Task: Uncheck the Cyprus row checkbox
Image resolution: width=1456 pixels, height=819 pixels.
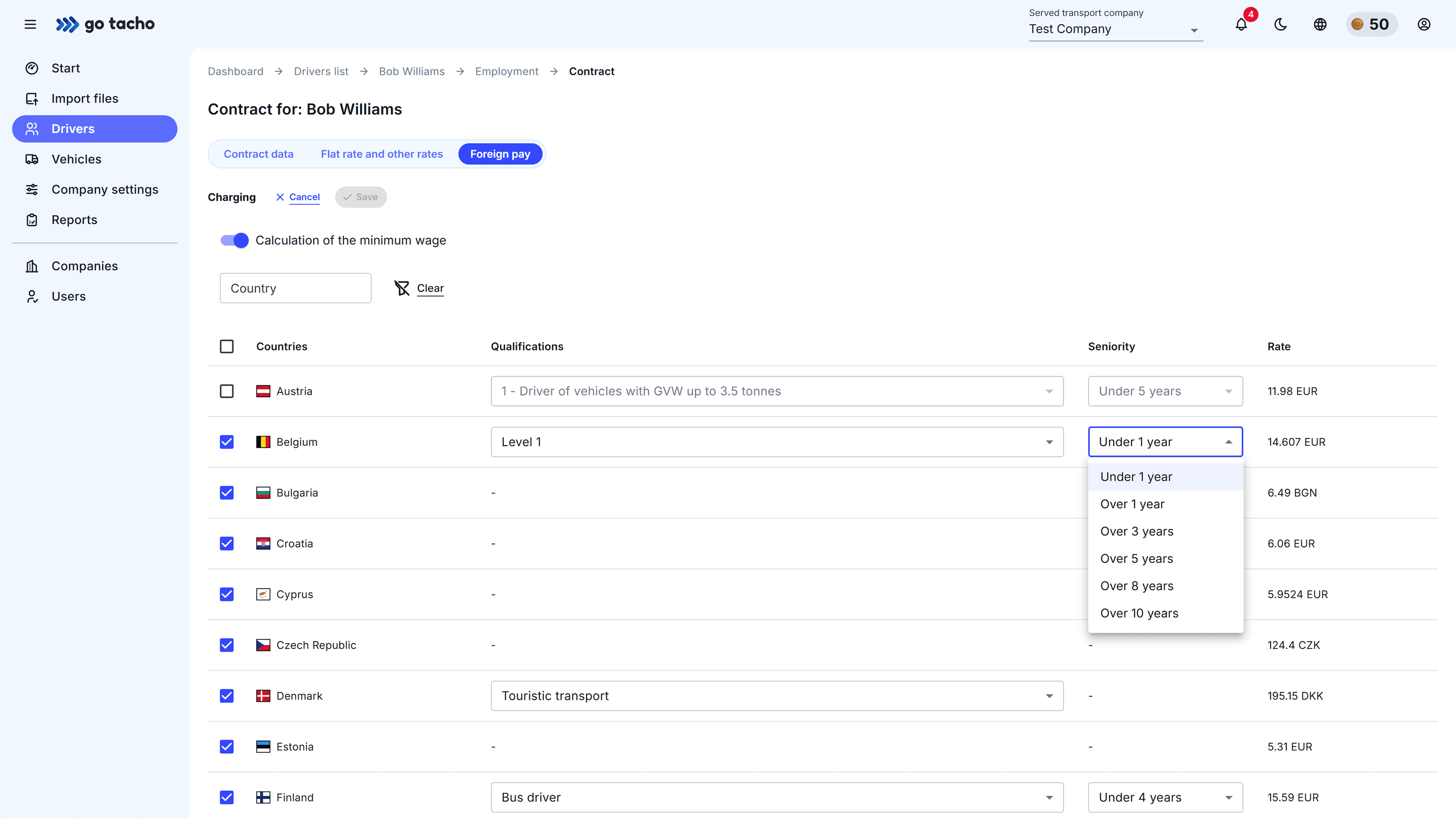Action: pos(227,595)
